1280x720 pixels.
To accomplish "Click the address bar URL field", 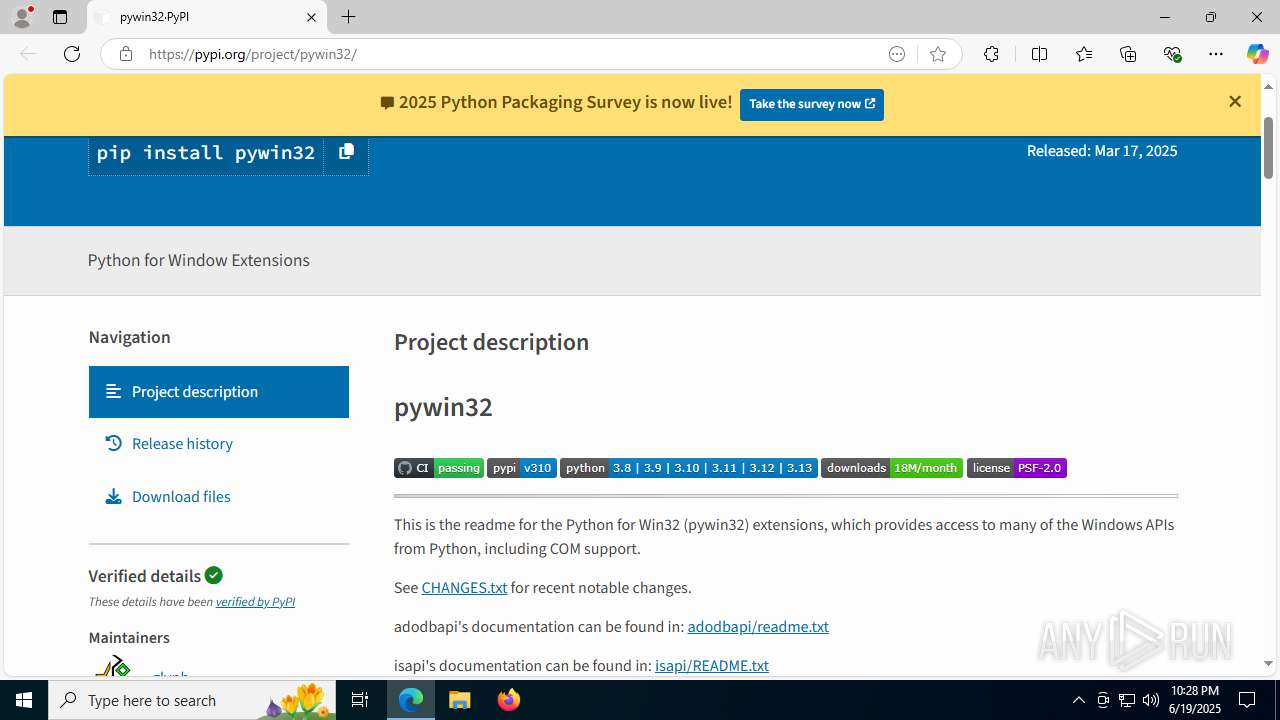I will [x=510, y=54].
